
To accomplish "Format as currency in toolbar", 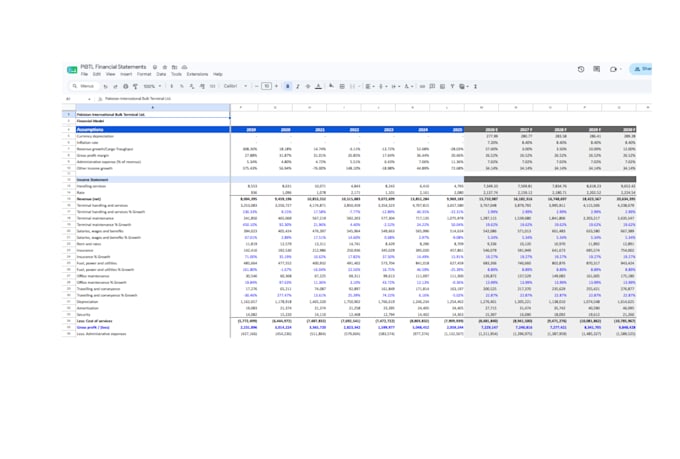I will point(172,86).
